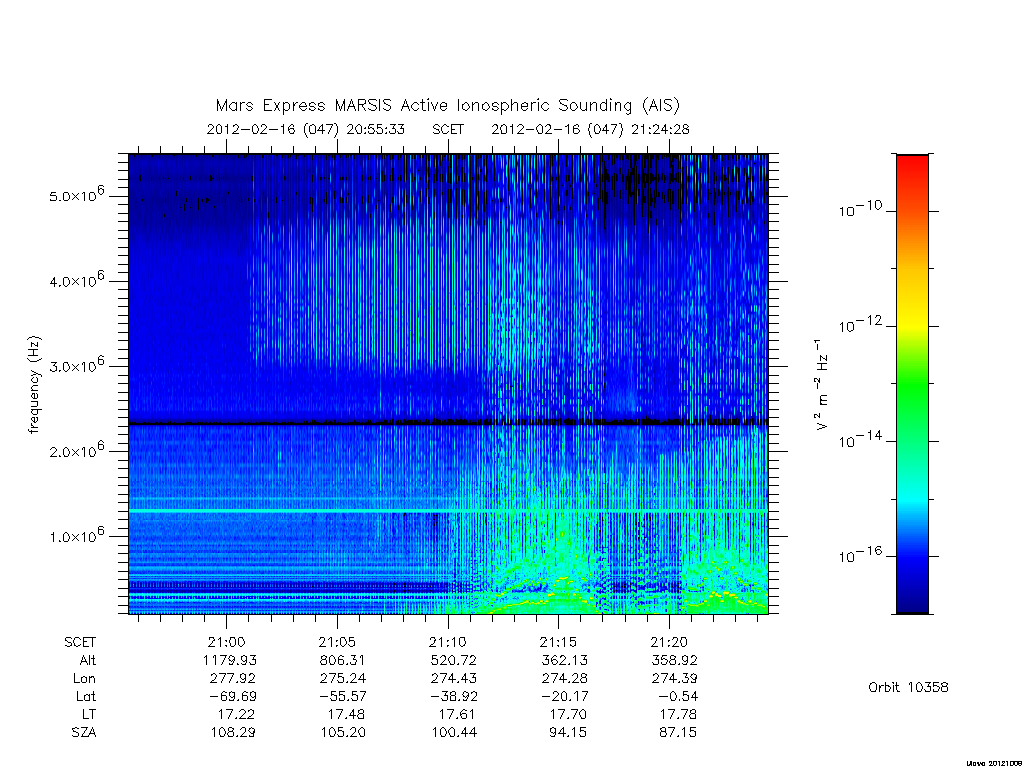This screenshot has height=768, width=1024.
Task: Click the green band of the colorbar
Action: pos(912,385)
